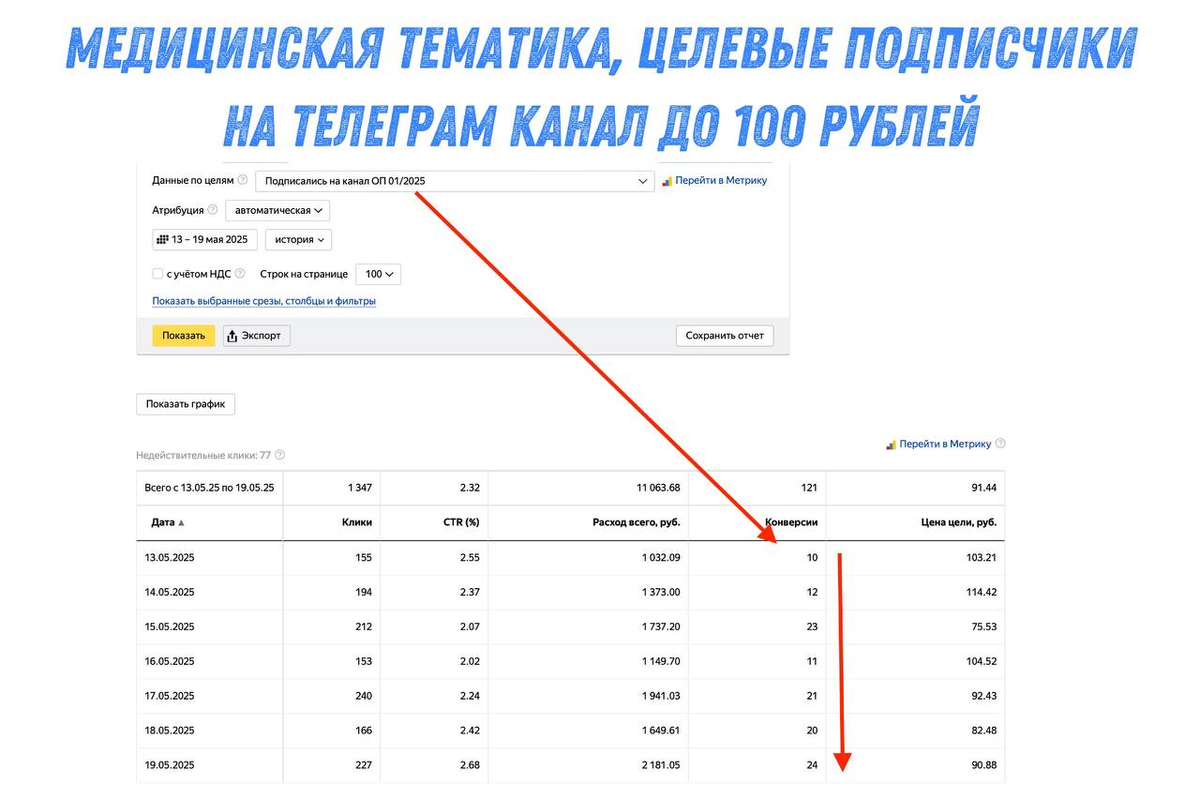This screenshot has height=800, width=1200.
Task: Open help icon after lower Перейти в Метрику
Action: pyautogui.click(x=1000, y=444)
